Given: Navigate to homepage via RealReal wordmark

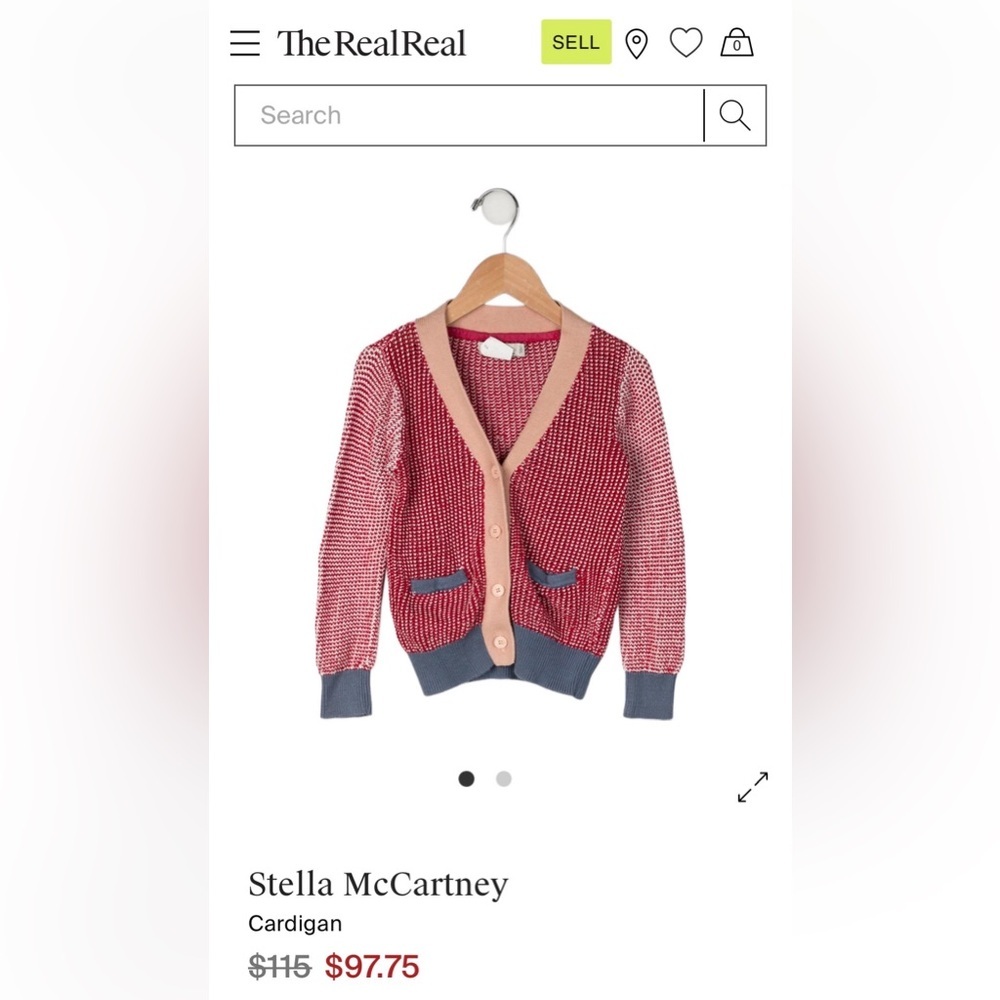Looking at the screenshot, I should click(370, 43).
